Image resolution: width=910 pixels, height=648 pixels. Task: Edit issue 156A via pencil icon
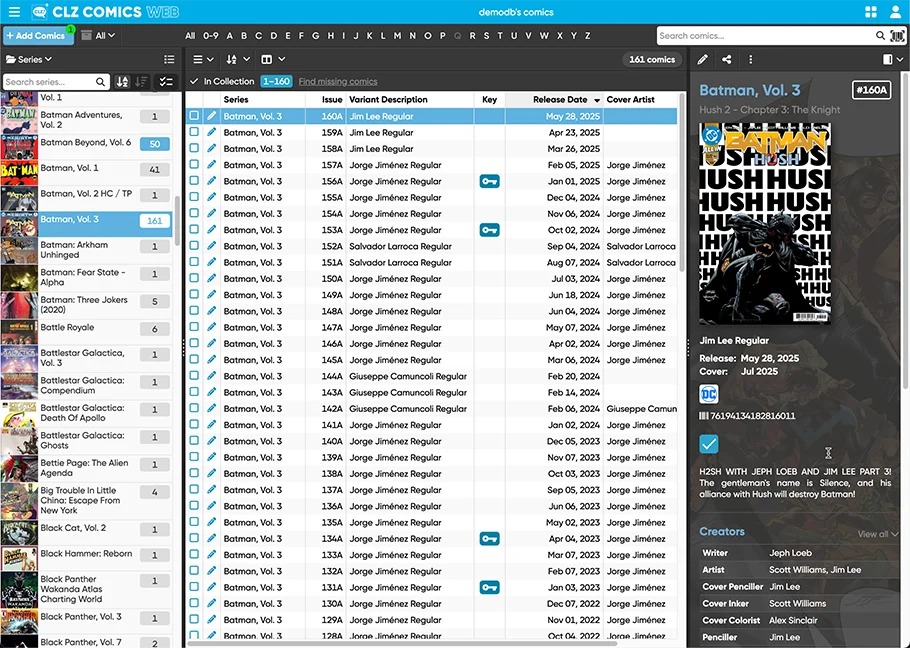(211, 181)
